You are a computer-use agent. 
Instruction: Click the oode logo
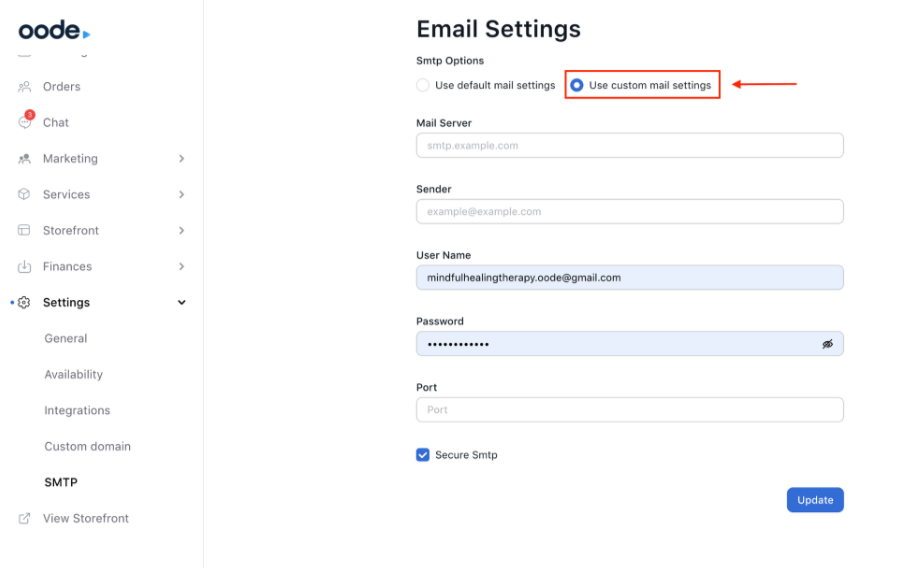pos(54,31)
